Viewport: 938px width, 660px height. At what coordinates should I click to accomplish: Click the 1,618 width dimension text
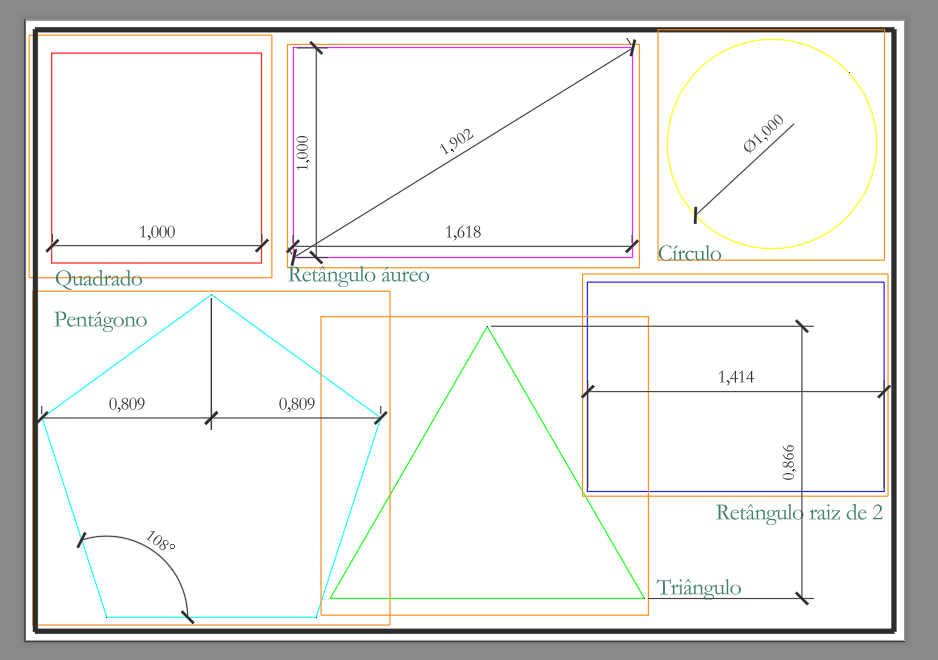pyautogui.click(x=462, y=232)
